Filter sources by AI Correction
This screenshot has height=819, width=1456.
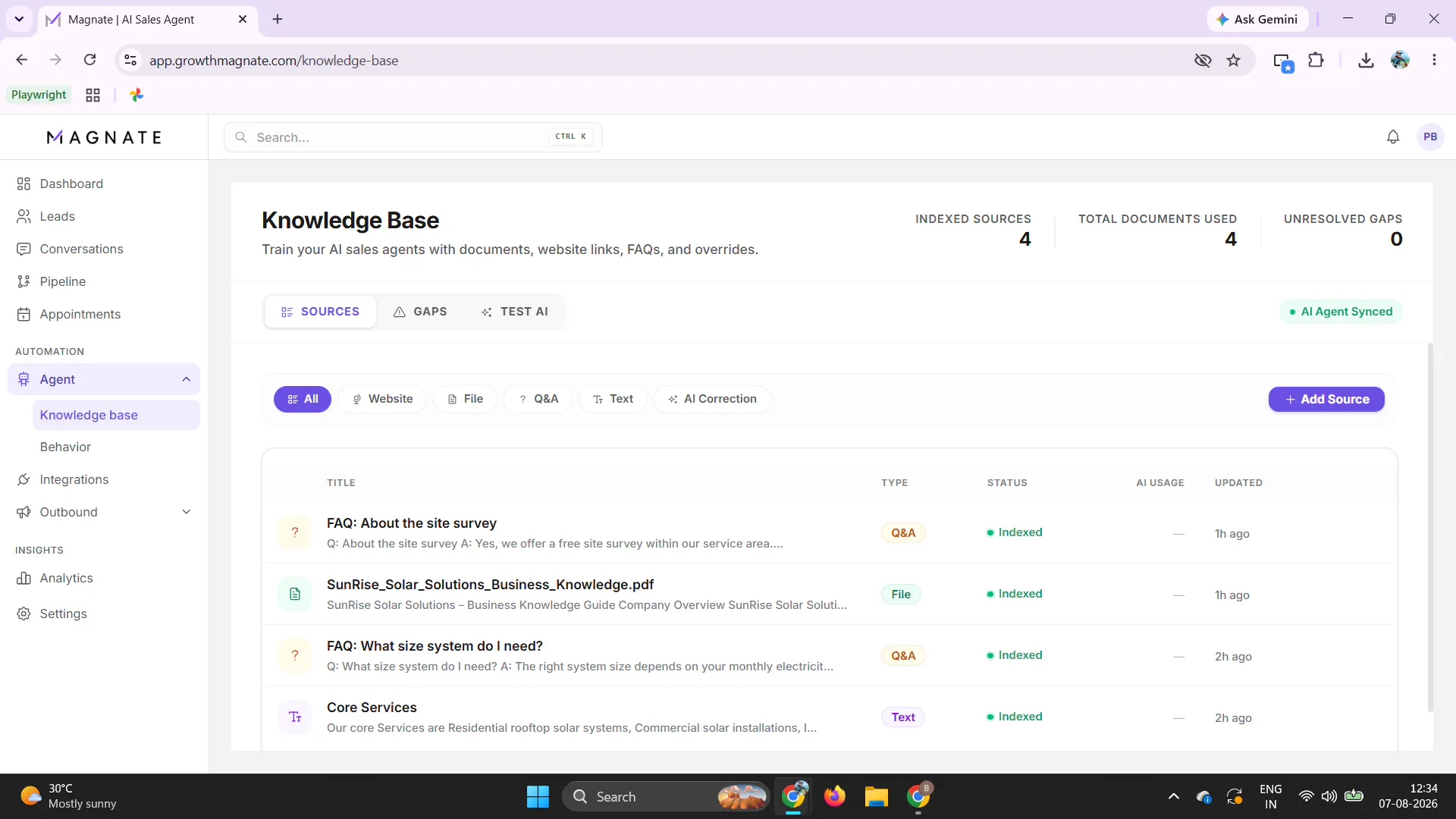point(712,399)
